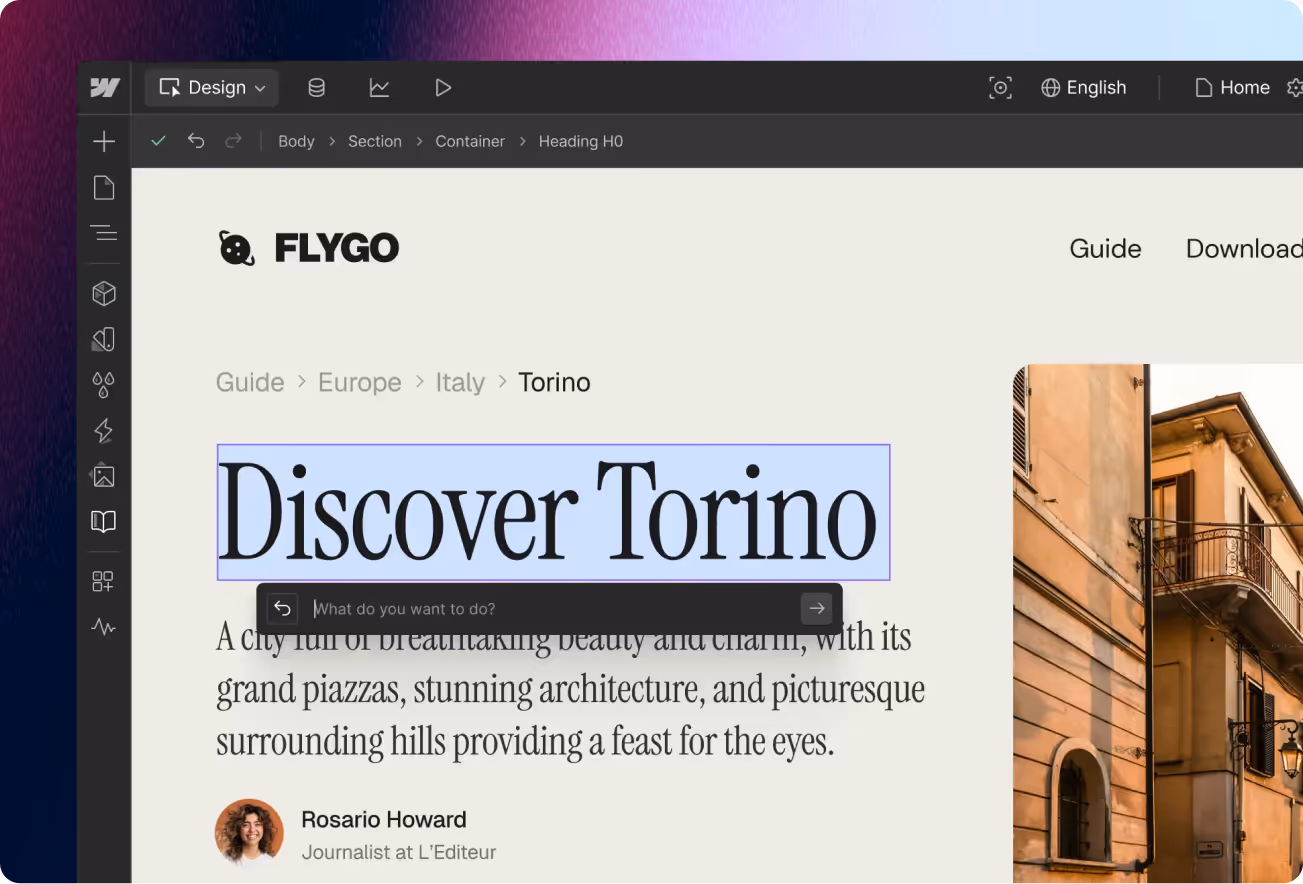Click Rosario Howard's avatar photo
This screenshot has width=1303, height=884.
250,832
